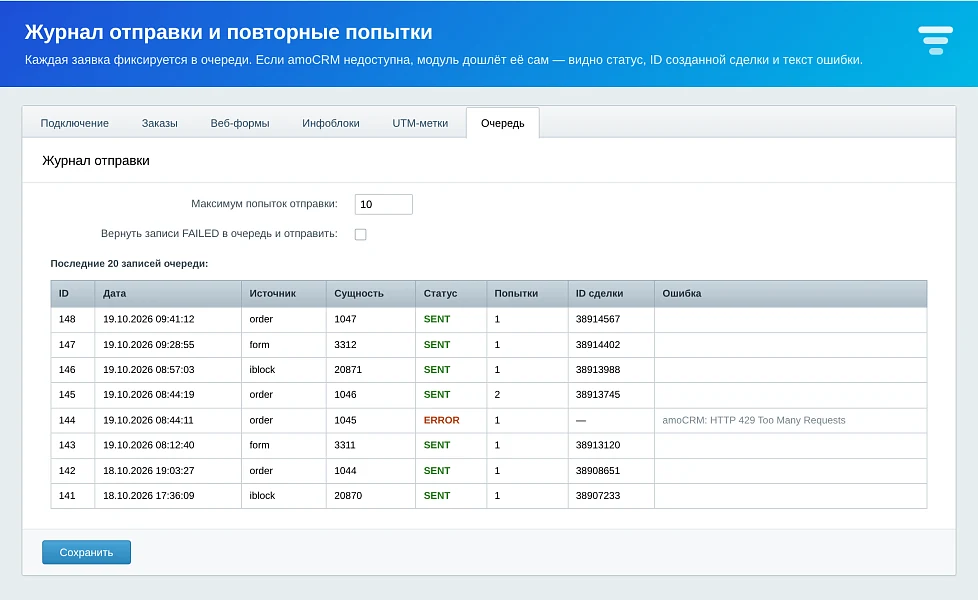This screenshot has width=978, height=600.
Task: Click the dash deal ID in row 144
Action: 581,420
